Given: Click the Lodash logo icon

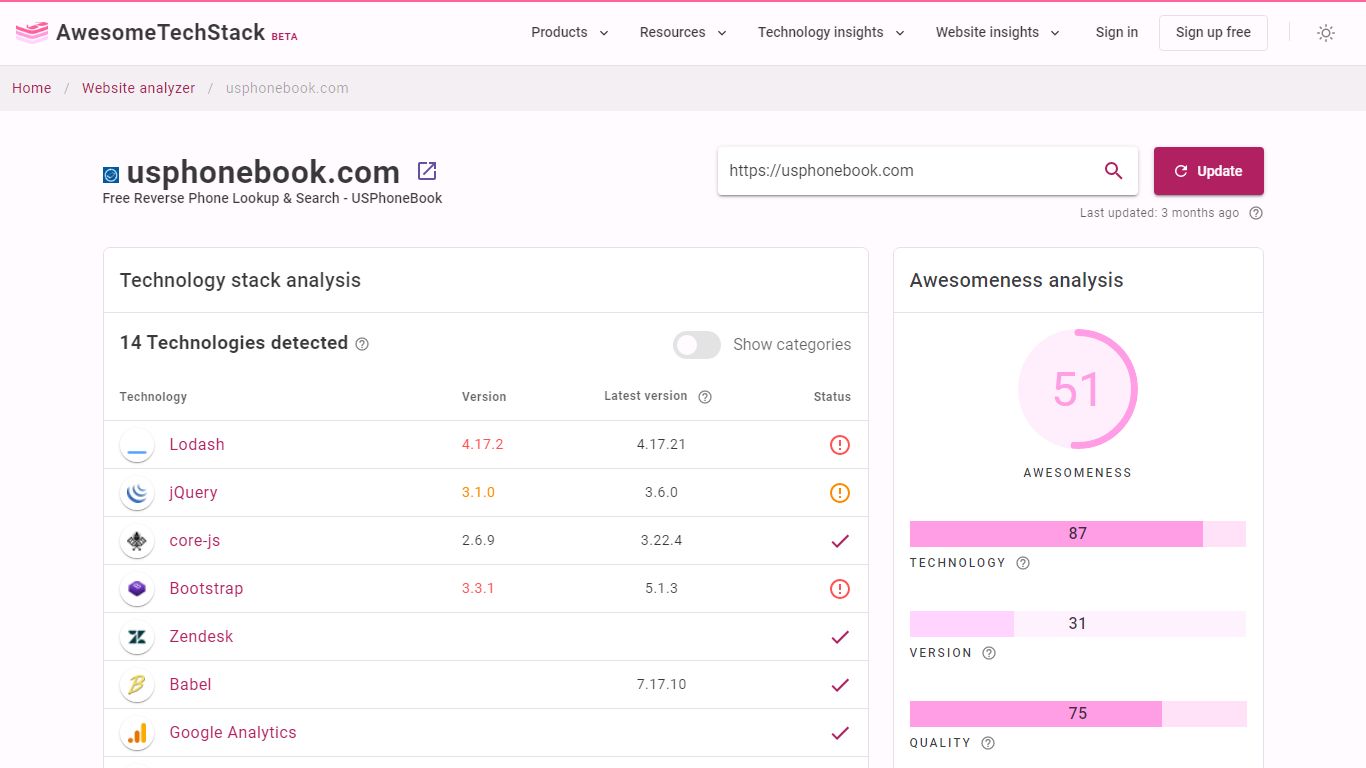Looking at the screenshot, I should pos(137,445).
